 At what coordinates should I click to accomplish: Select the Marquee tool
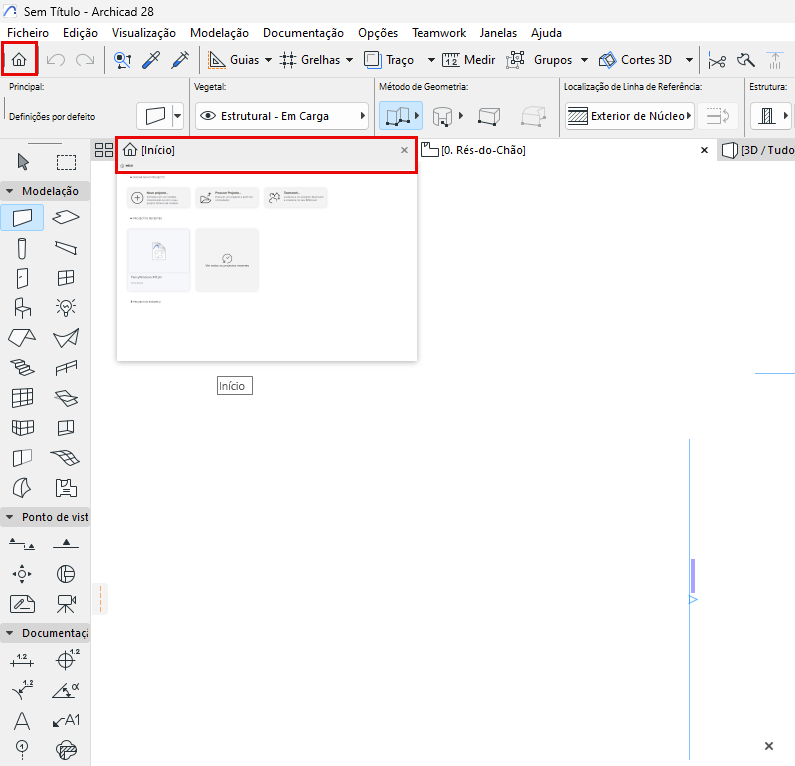click(66, 162)
